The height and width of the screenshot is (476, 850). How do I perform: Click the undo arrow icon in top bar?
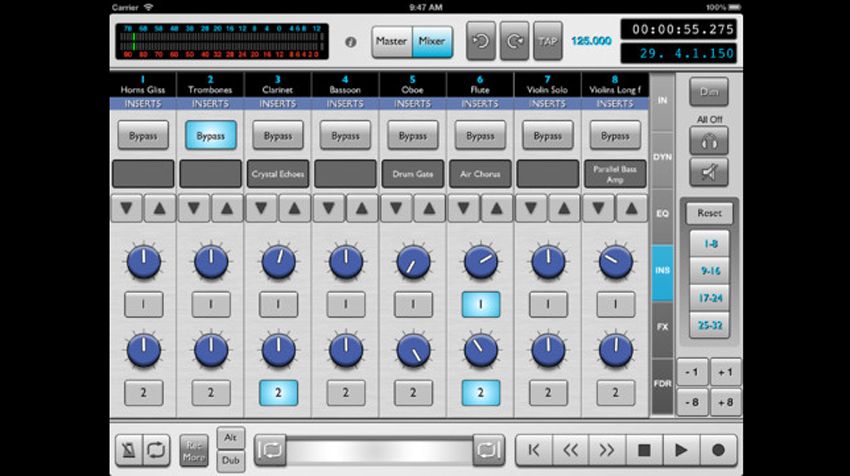(480, 41)
